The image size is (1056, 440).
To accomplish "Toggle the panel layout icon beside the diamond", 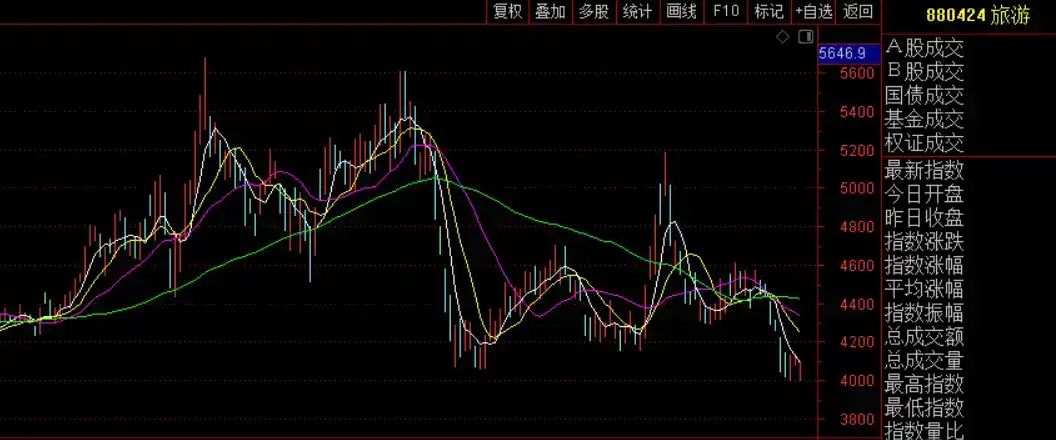I will tap(805, 37).
